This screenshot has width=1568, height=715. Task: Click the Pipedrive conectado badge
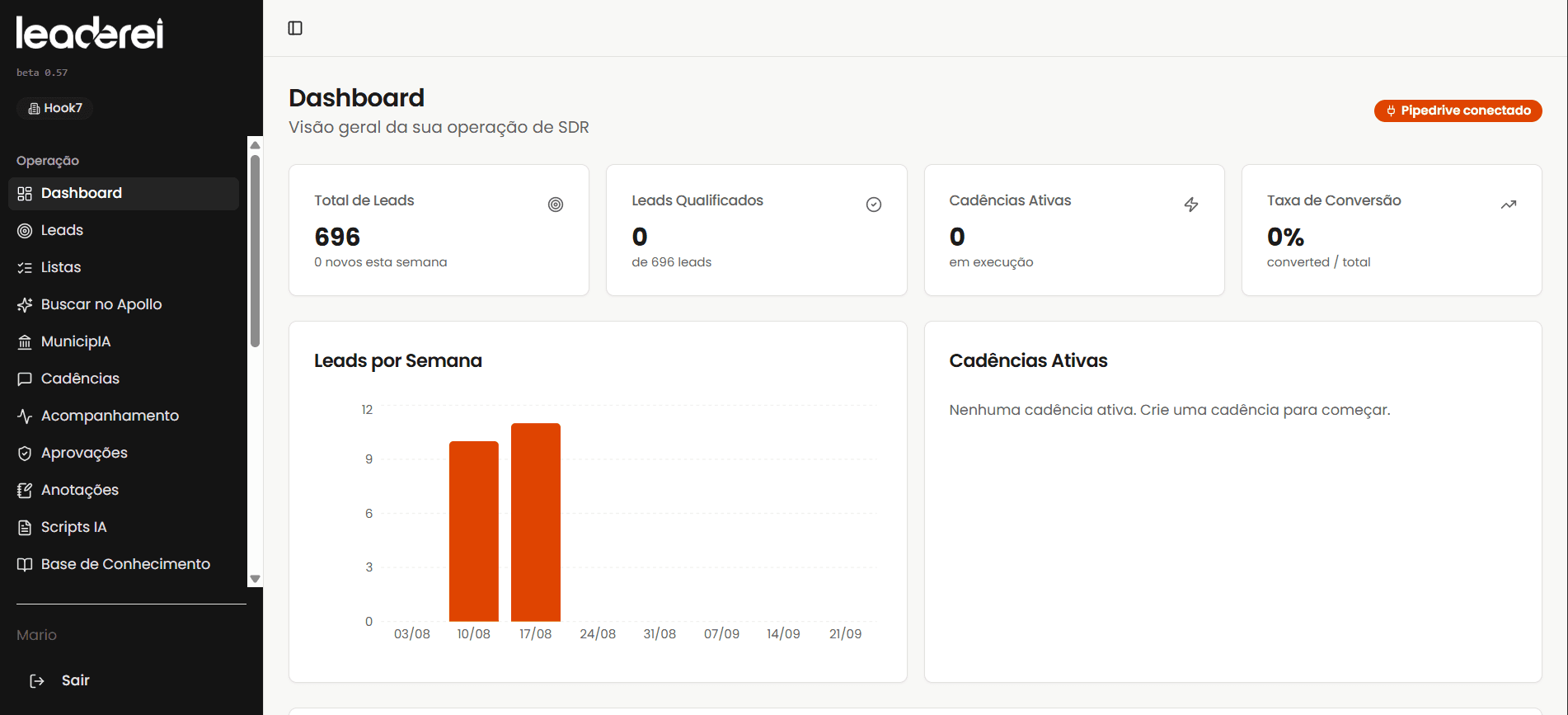coord(1458,111)
